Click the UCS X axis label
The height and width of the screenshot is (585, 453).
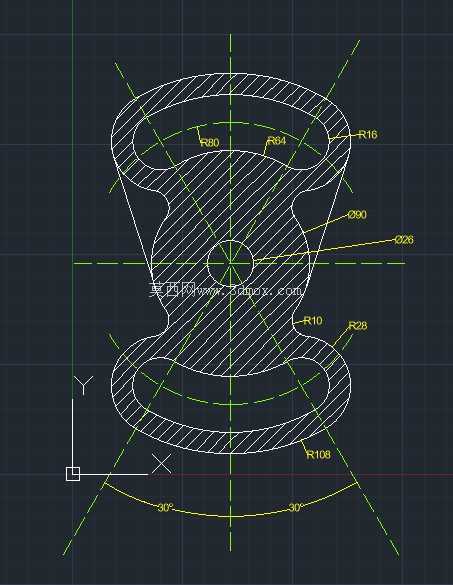[161, 464]
